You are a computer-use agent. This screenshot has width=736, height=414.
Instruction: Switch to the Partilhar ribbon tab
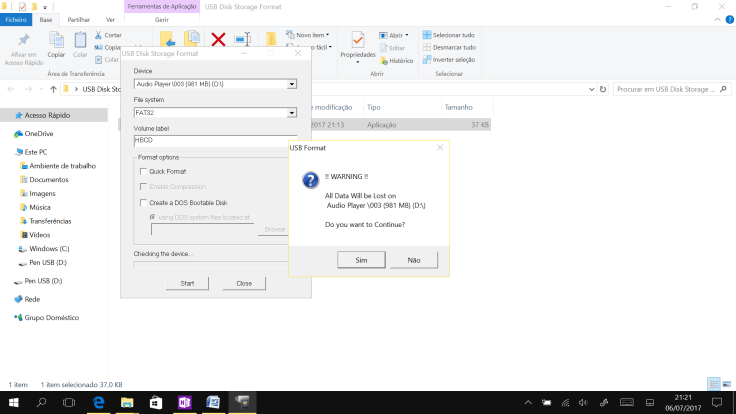coord(78,19)
